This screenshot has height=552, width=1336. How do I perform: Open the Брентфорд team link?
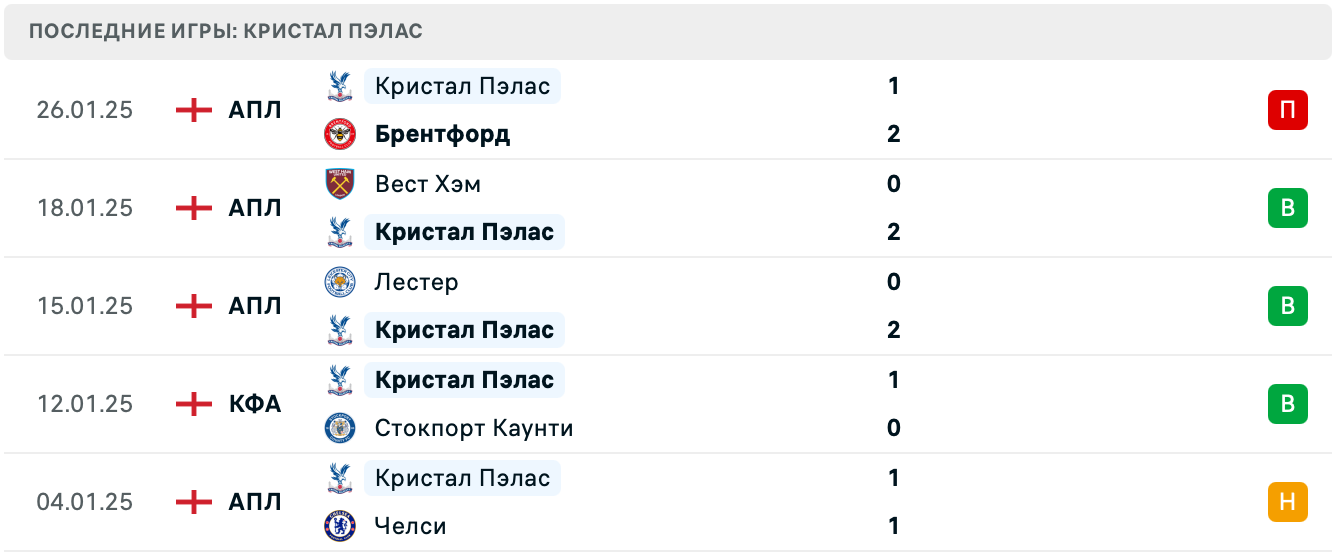point(442,134)
